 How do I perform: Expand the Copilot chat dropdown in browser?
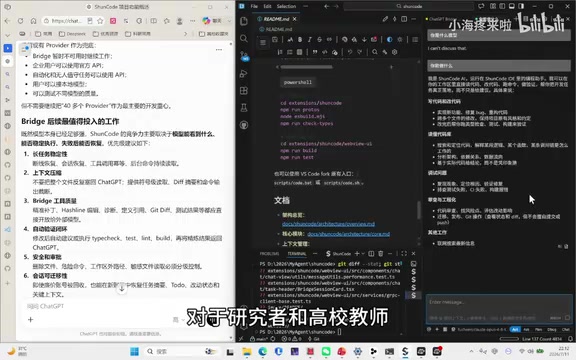click(230, 21)
